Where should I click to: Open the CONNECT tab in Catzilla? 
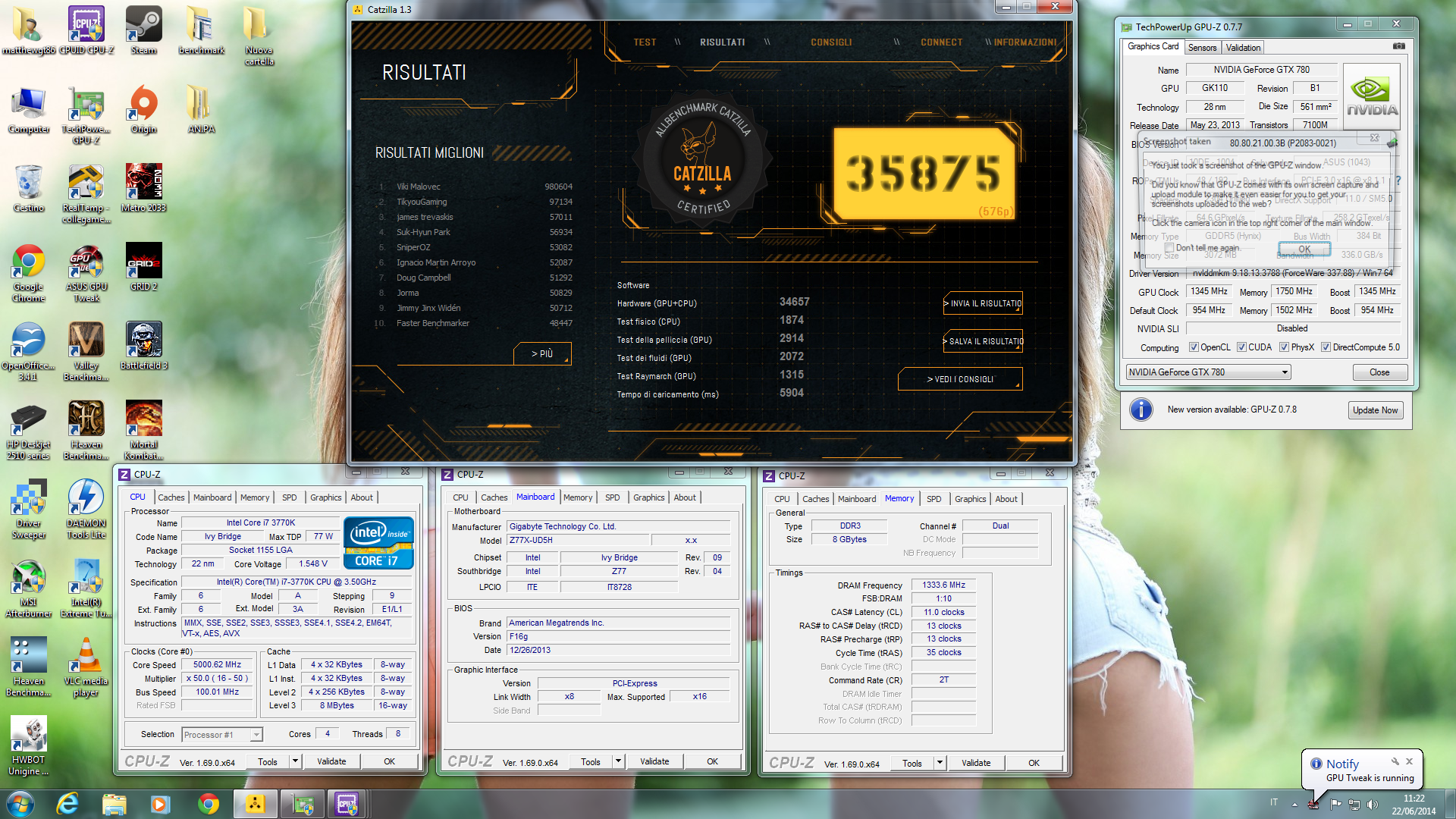click(941, 42)
